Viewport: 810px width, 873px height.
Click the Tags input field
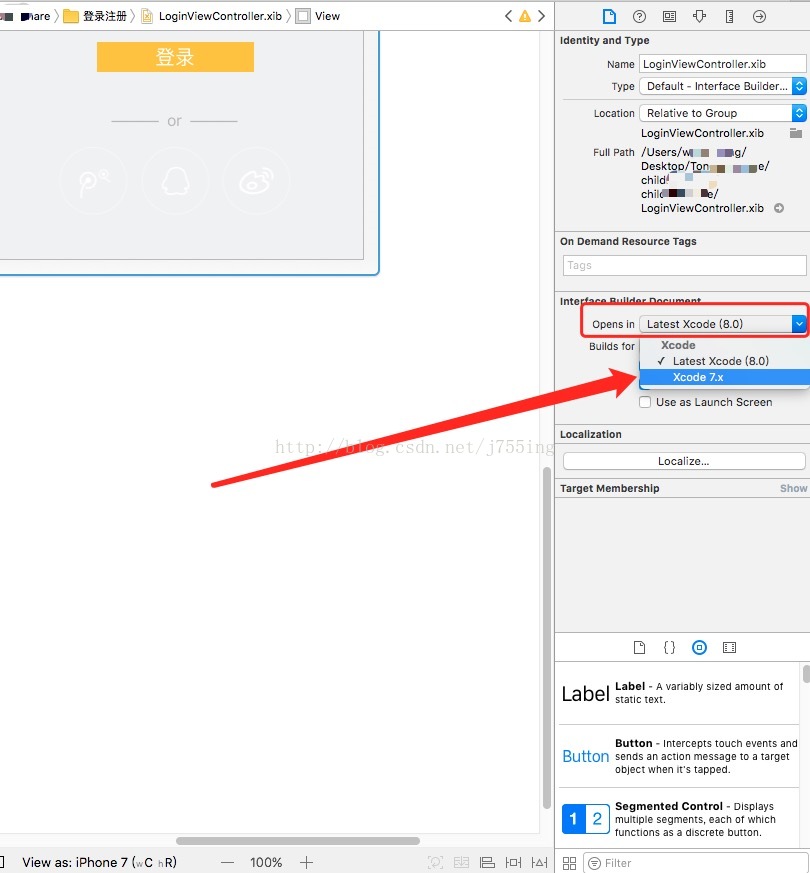[x=684, y=266]
